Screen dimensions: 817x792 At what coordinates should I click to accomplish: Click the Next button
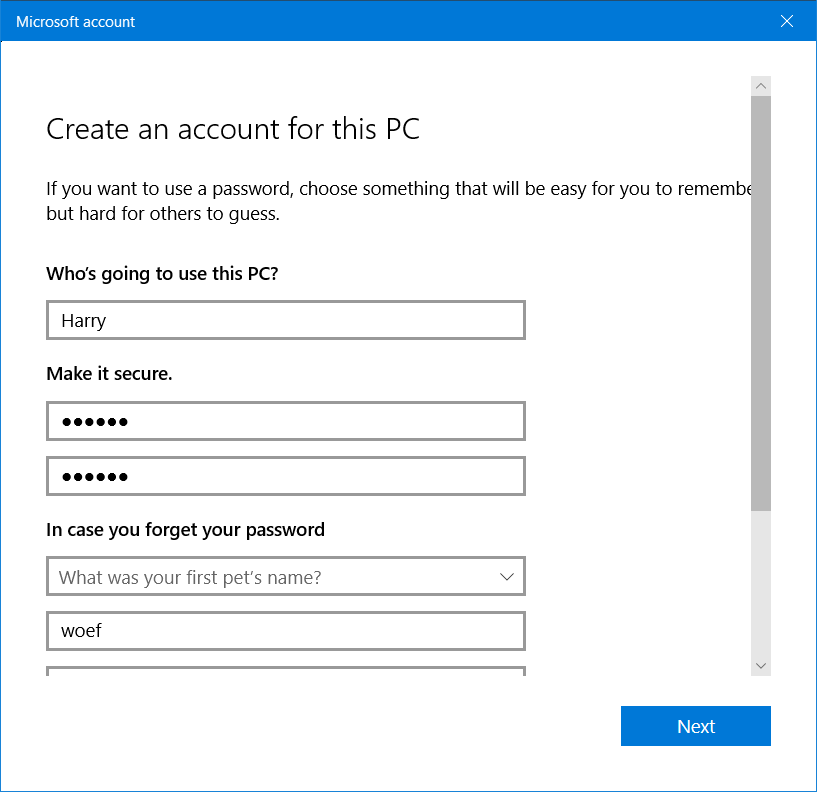[x=695, y=726]
